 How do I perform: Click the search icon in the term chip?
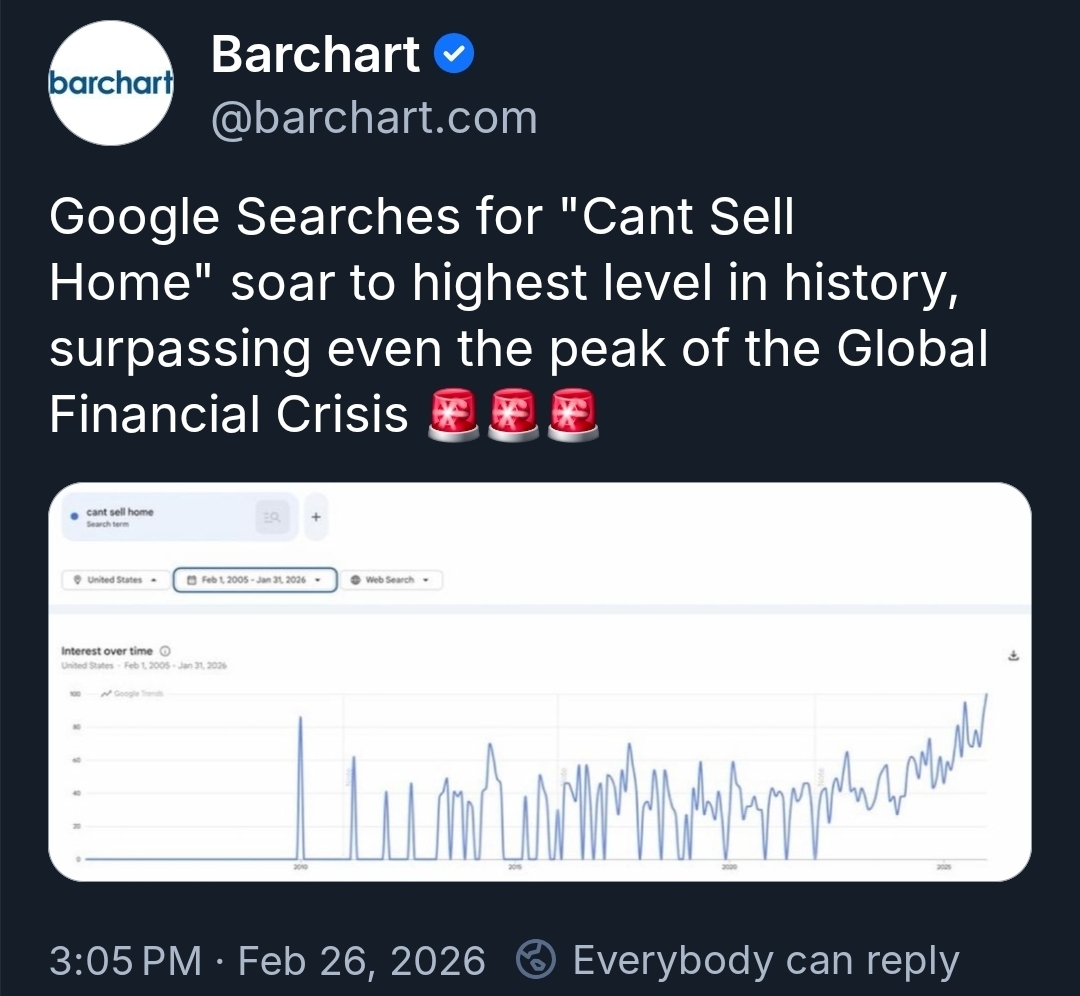click(x=271, y=517)
